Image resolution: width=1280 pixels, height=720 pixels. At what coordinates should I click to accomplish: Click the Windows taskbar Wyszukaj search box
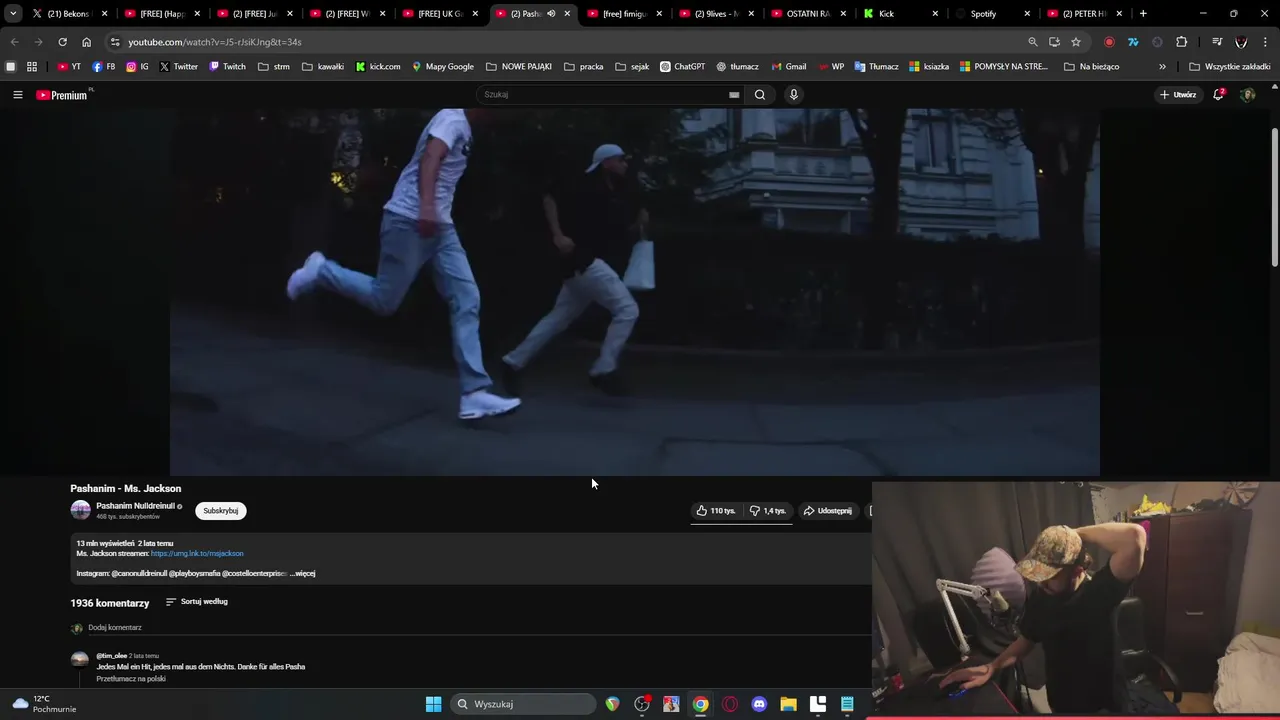click(521, 704)
